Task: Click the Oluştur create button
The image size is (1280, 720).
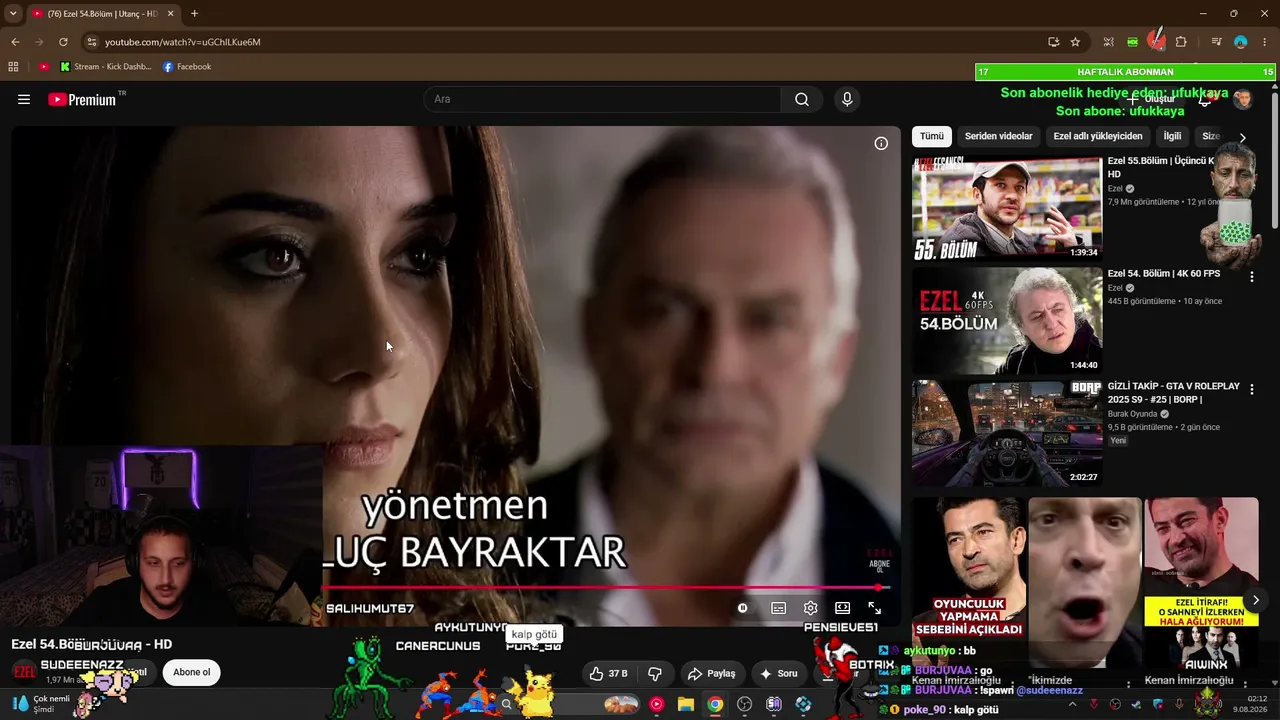Action: [x=1152, y=99]
